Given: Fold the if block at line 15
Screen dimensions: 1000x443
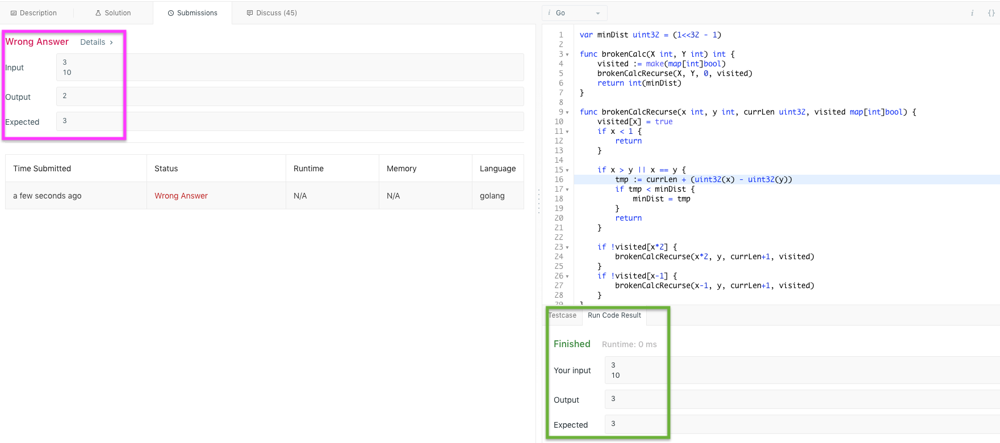Looking at the screenshot, I should [x=568, y=170].
